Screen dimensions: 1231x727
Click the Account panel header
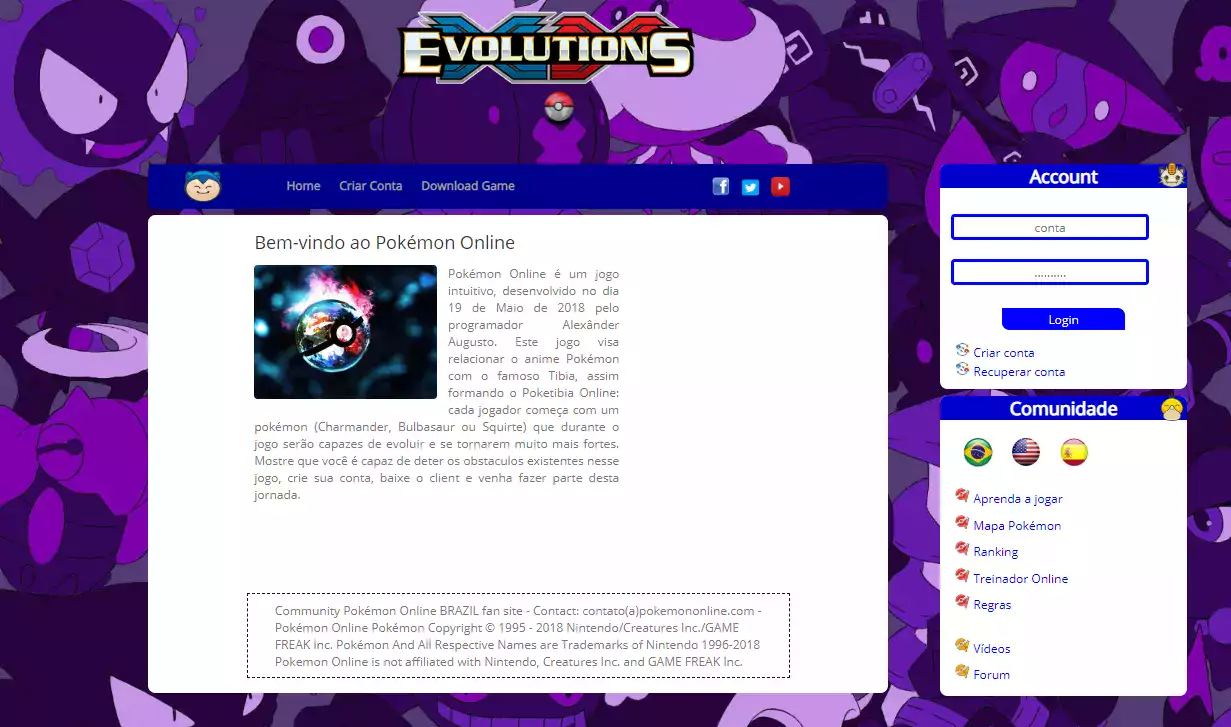tap(1063, 176)
